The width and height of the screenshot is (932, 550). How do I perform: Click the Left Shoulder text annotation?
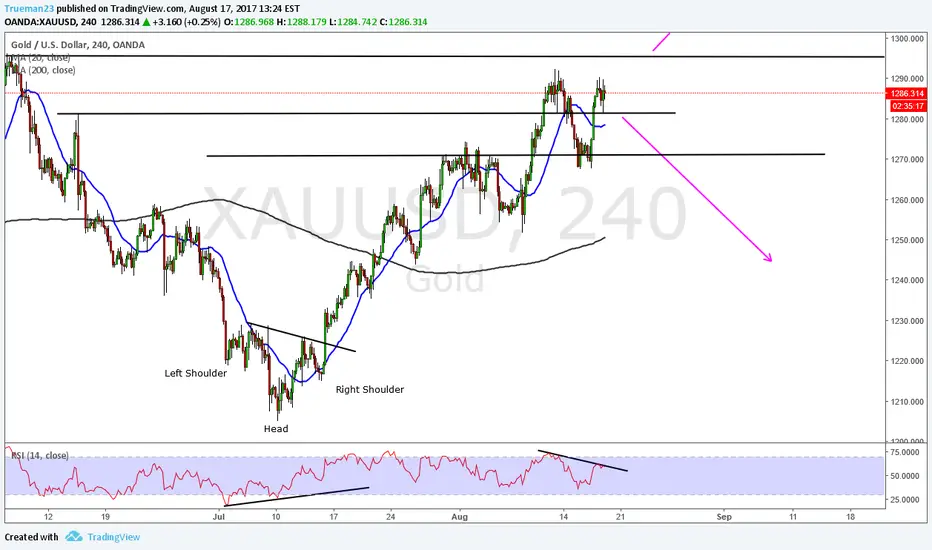[196, 373]
